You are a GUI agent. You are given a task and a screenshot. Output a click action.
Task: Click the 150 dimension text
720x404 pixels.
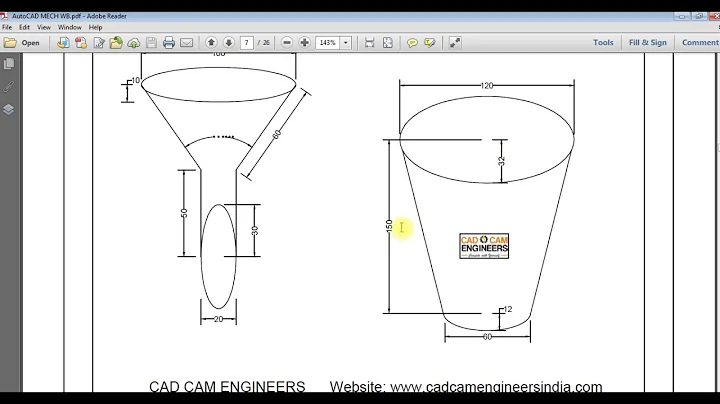coord(389,226)
